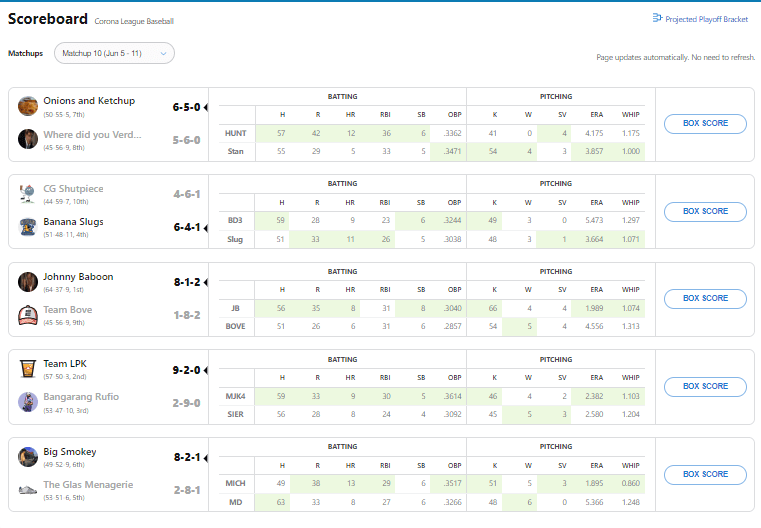Open Projected Playoff Bracket link

pos(709,19)
